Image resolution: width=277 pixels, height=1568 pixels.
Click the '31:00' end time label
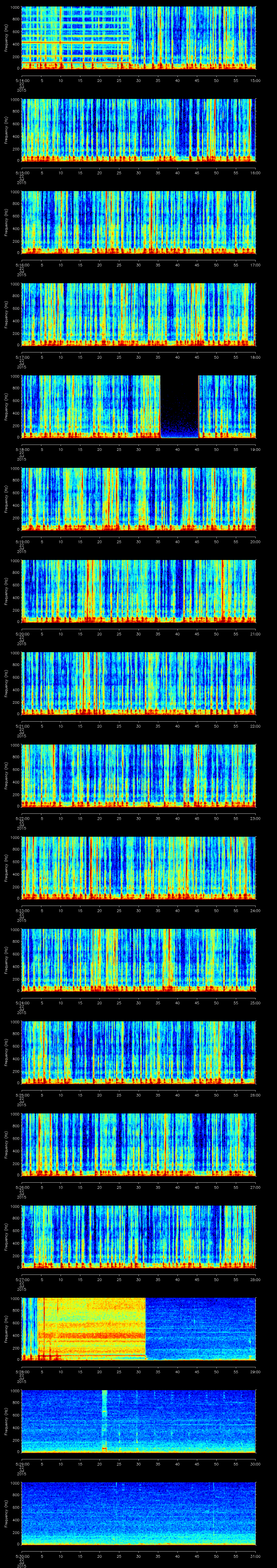point(255,1556)
